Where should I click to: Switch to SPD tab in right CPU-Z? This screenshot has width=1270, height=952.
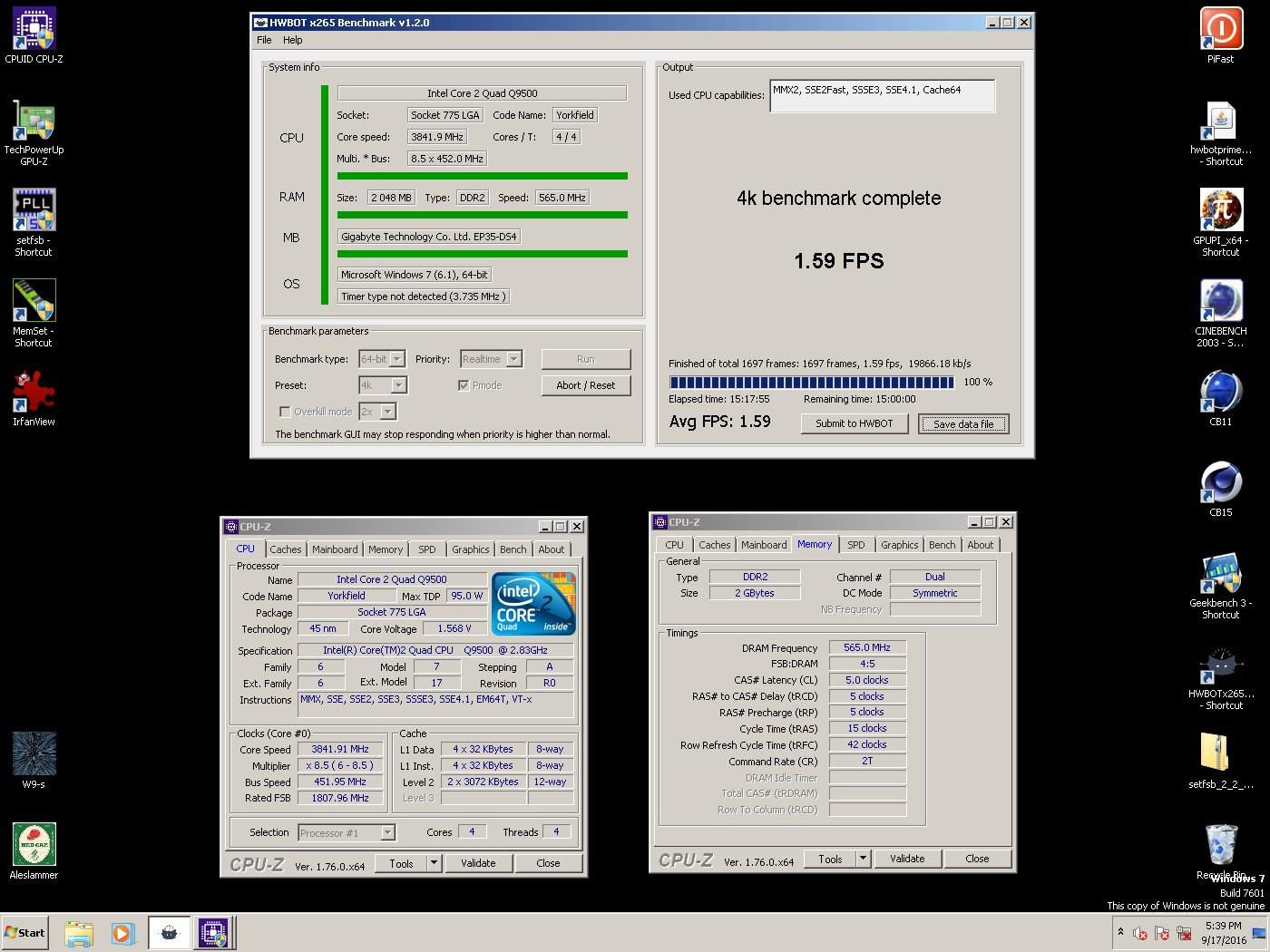tap(856, 545)
